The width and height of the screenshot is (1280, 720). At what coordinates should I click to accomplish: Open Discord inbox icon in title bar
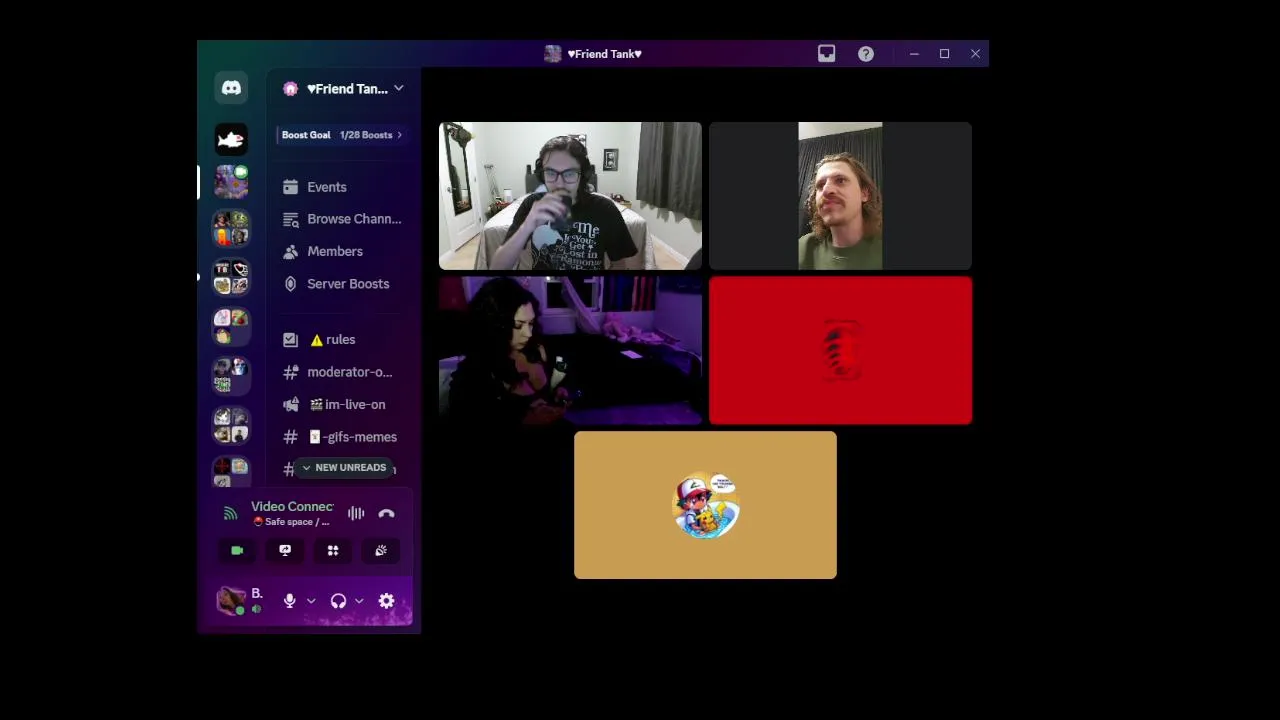tap(826, 54)
